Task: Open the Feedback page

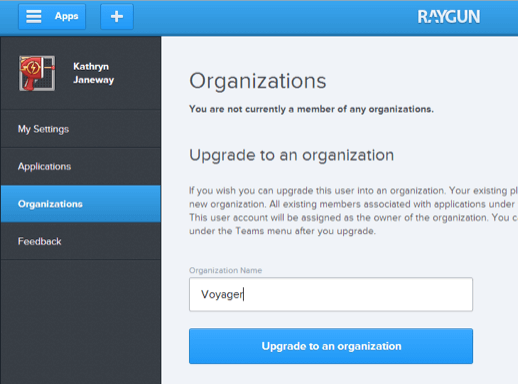Action: (81, 241)
